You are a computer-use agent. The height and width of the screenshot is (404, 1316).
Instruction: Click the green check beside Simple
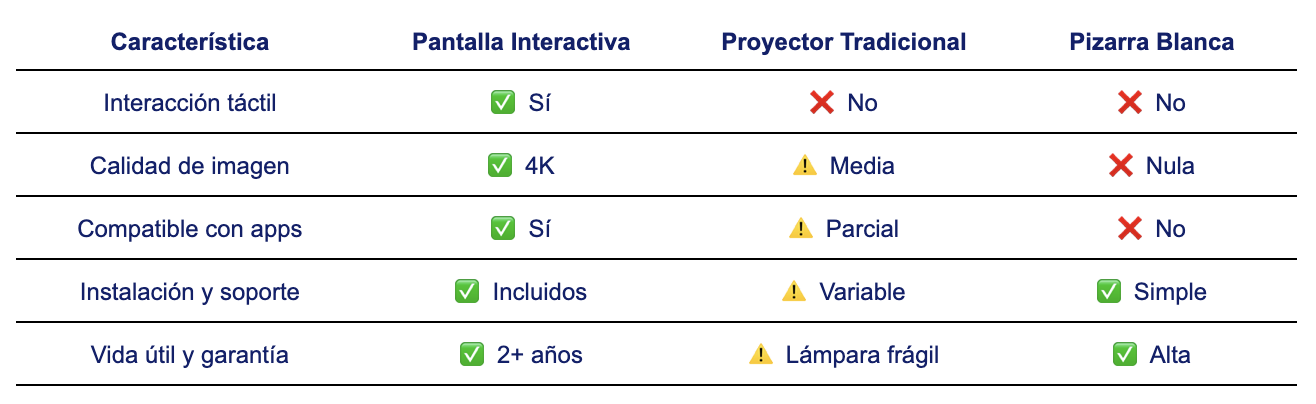pyautogui.click(x=1108, y=292)
